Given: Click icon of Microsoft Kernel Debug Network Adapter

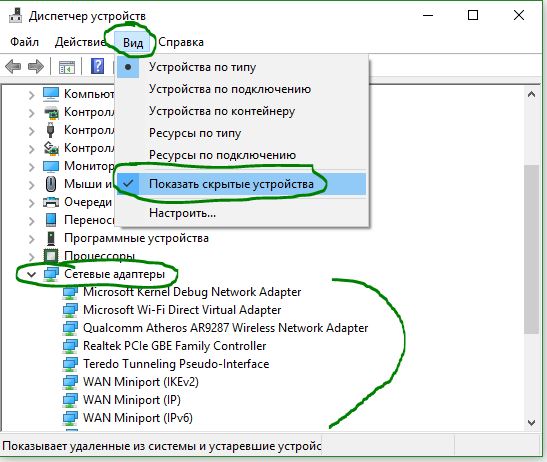Looking at the screenshot, I should pyautogui.click(x=70, y=292).
